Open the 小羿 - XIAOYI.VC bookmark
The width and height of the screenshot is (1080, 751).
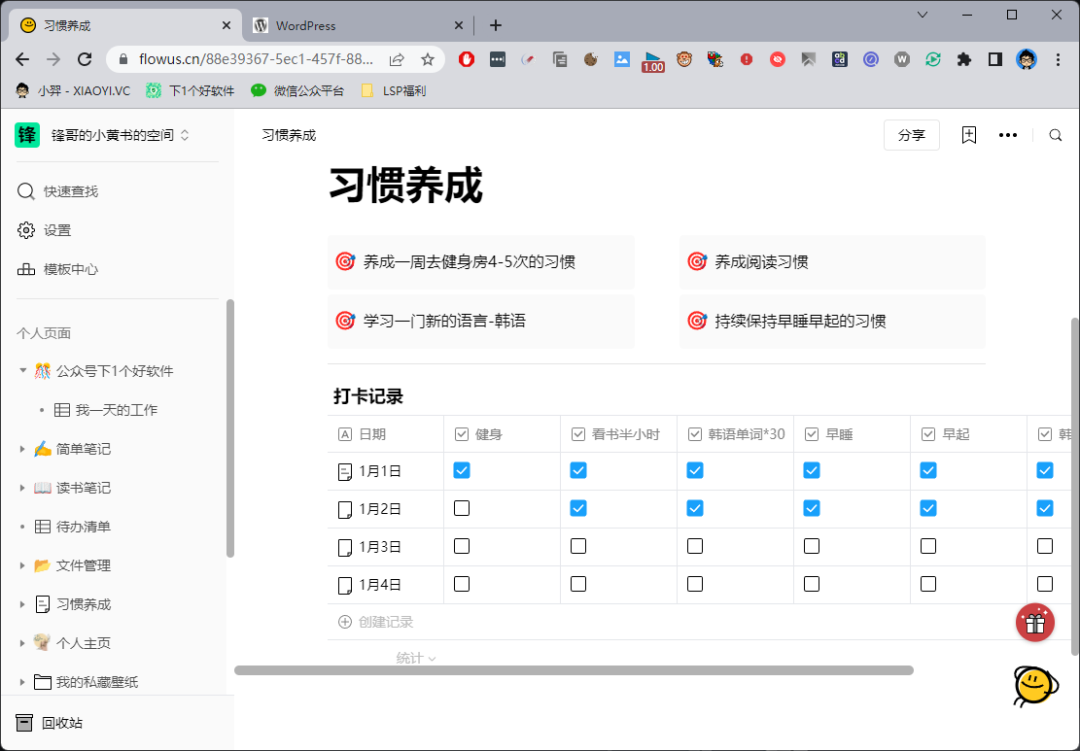(72, 90)
